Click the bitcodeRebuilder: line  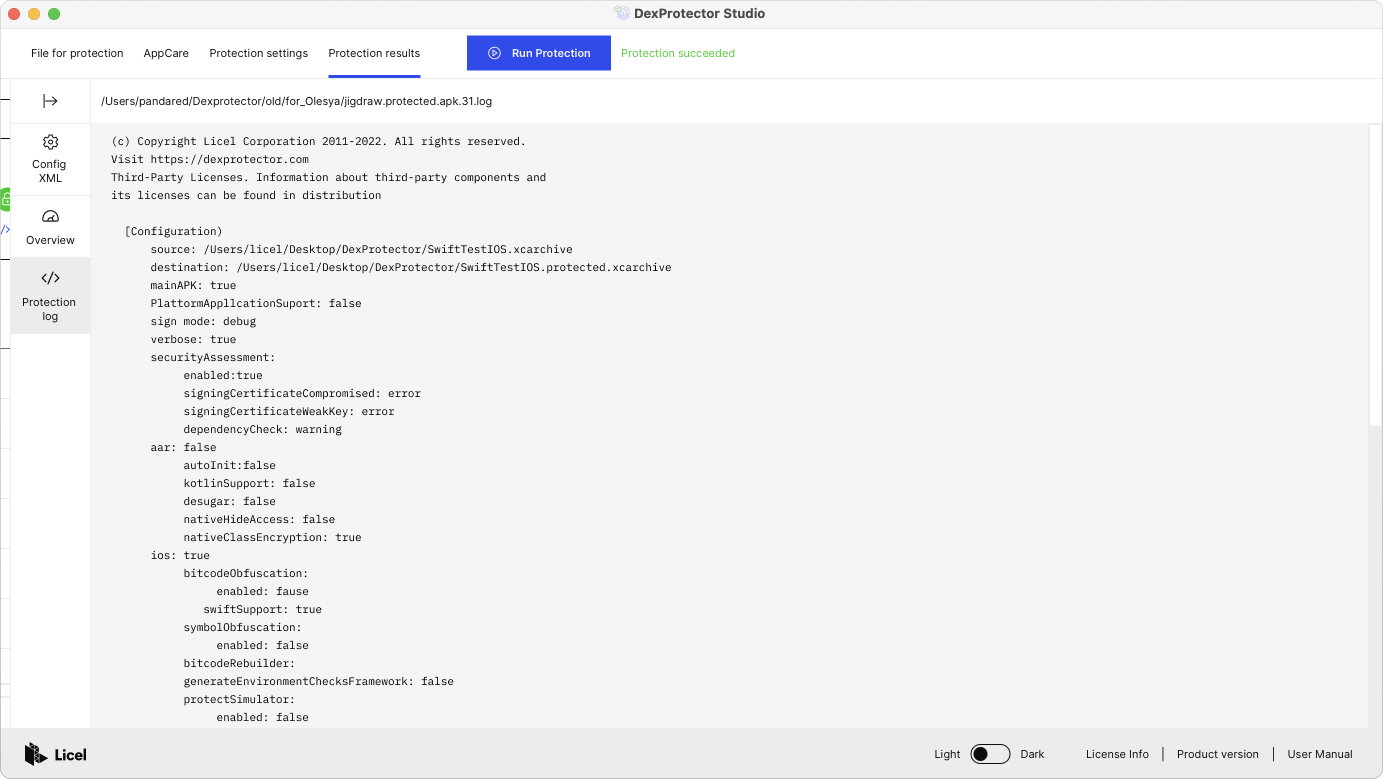point(239,663)
